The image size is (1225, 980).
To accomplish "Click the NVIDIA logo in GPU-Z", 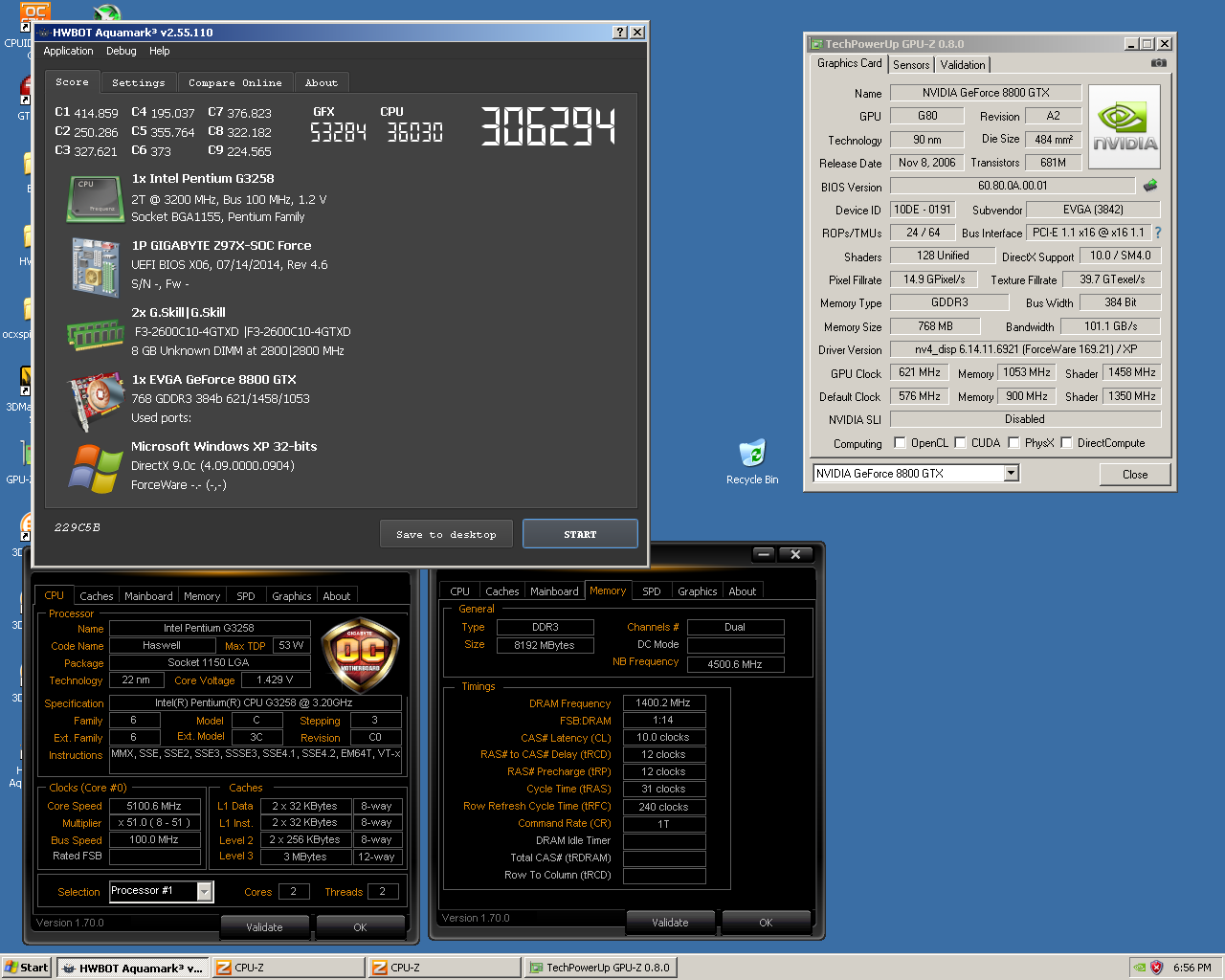I will click(x=1125, y=127).
